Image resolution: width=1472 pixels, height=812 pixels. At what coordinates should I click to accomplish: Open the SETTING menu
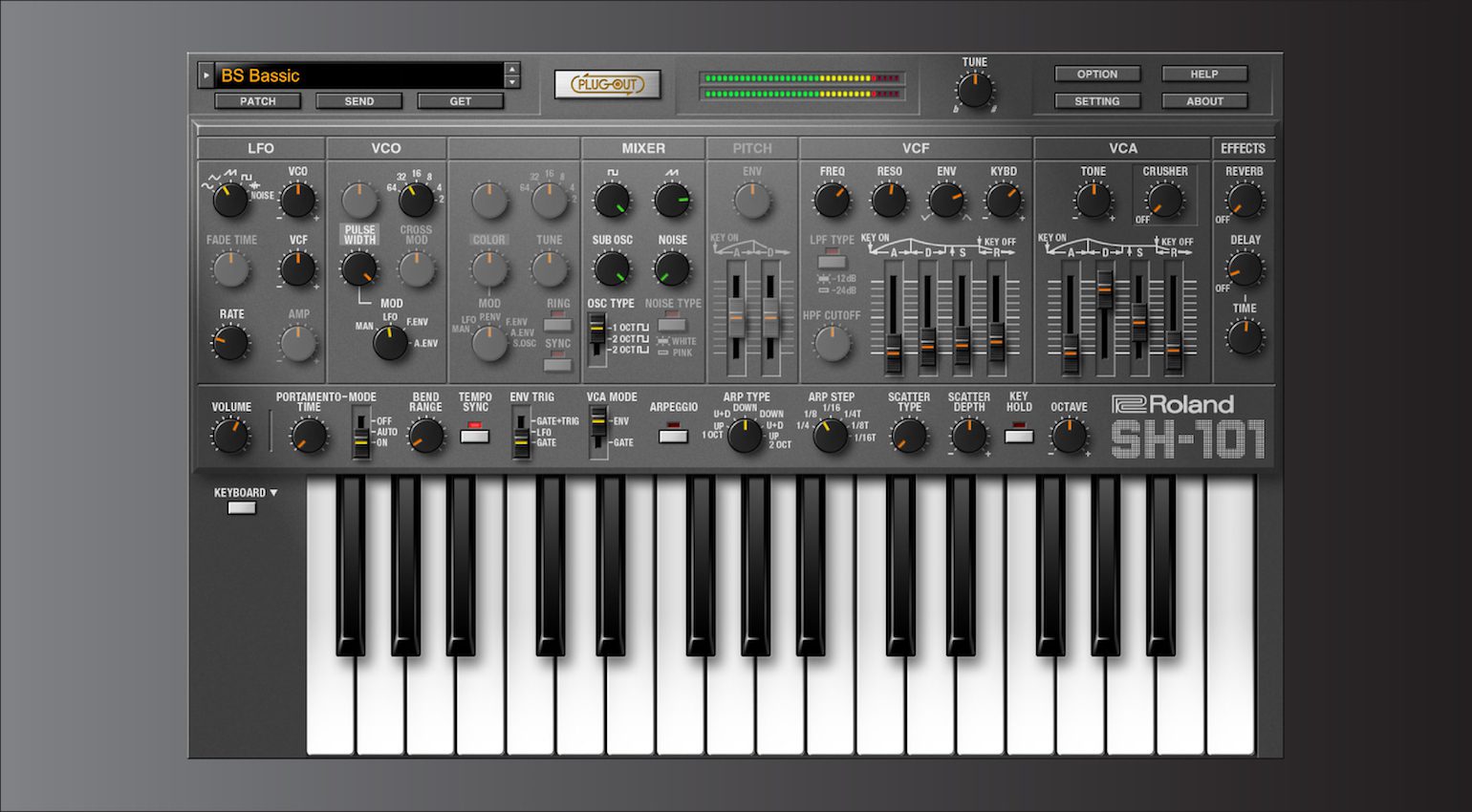tap(1097, 101)
